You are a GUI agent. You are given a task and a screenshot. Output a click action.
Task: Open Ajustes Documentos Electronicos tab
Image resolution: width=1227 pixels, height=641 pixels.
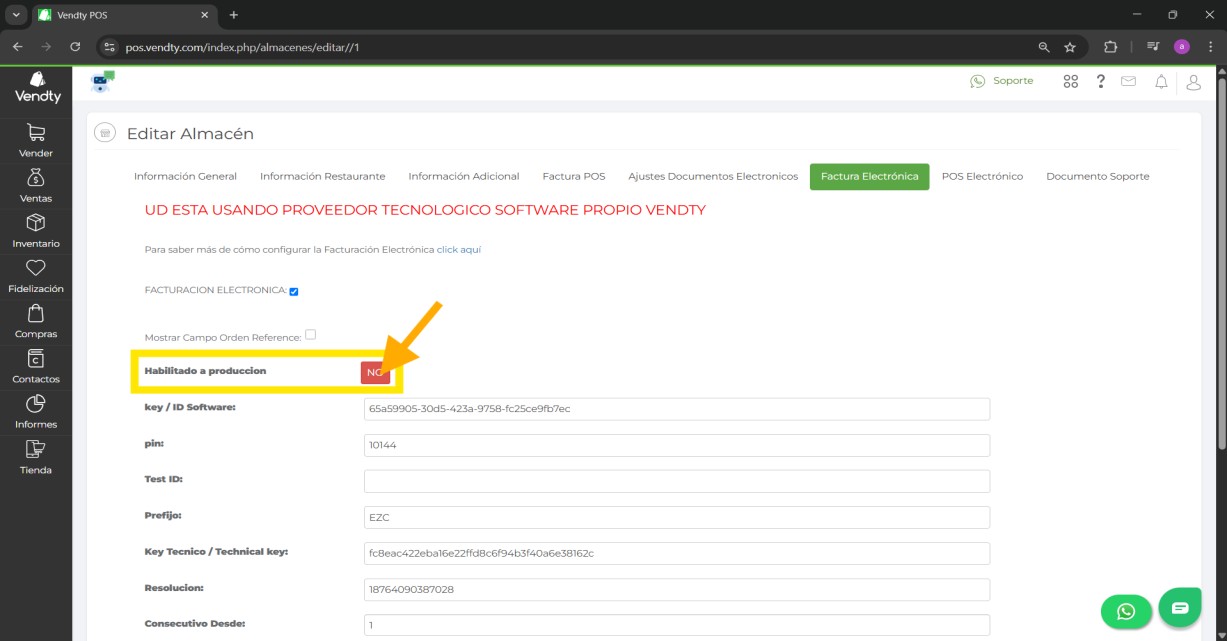pos(713,176)
